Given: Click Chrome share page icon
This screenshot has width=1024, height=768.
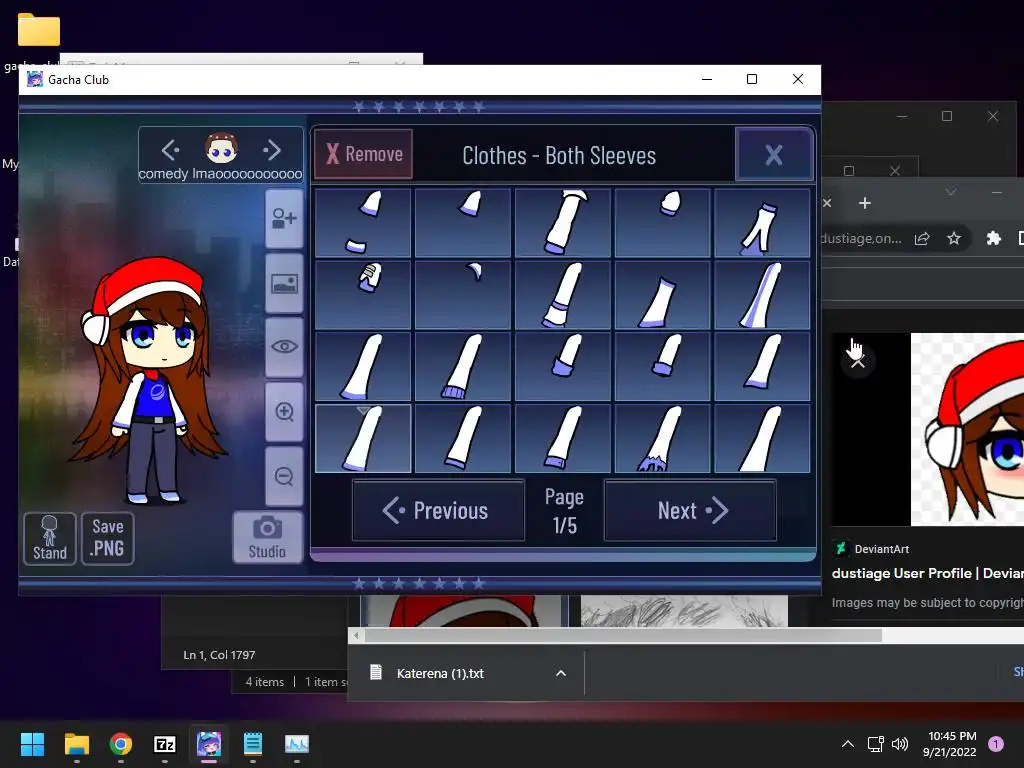Looking at the screenshot, I should point(922,238).
